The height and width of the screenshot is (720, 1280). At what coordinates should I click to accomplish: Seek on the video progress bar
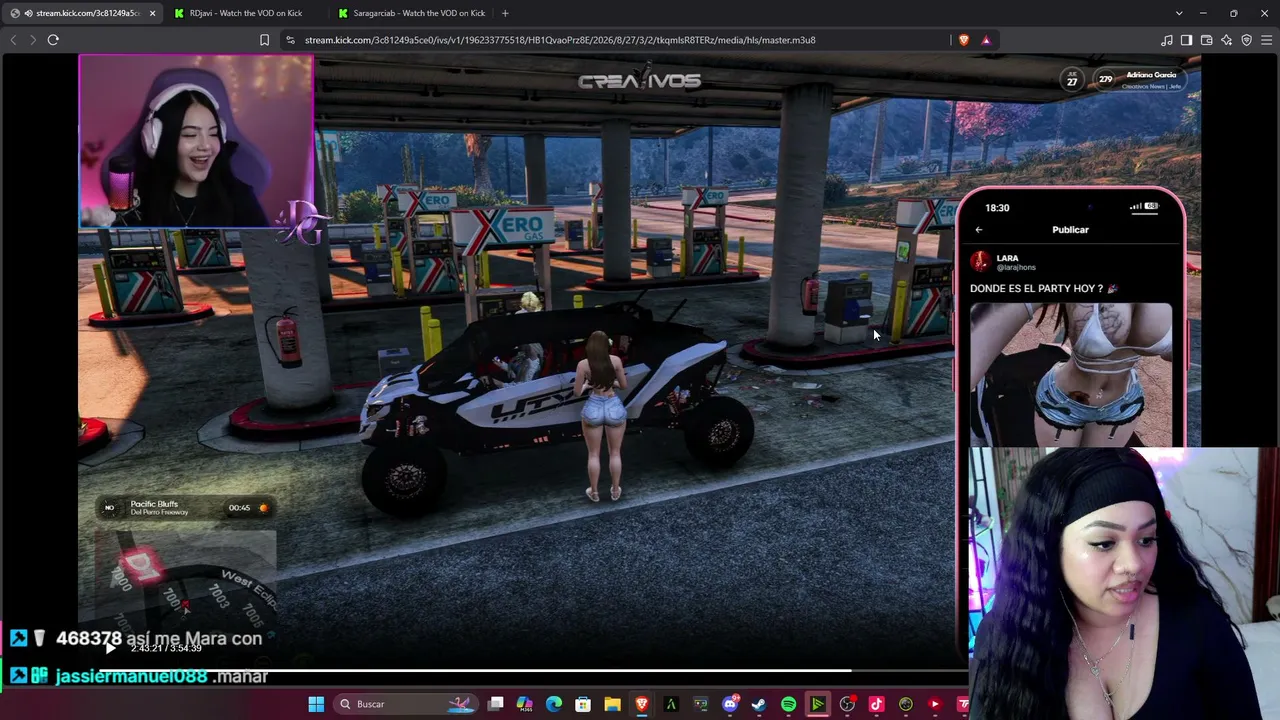point(532,671)
